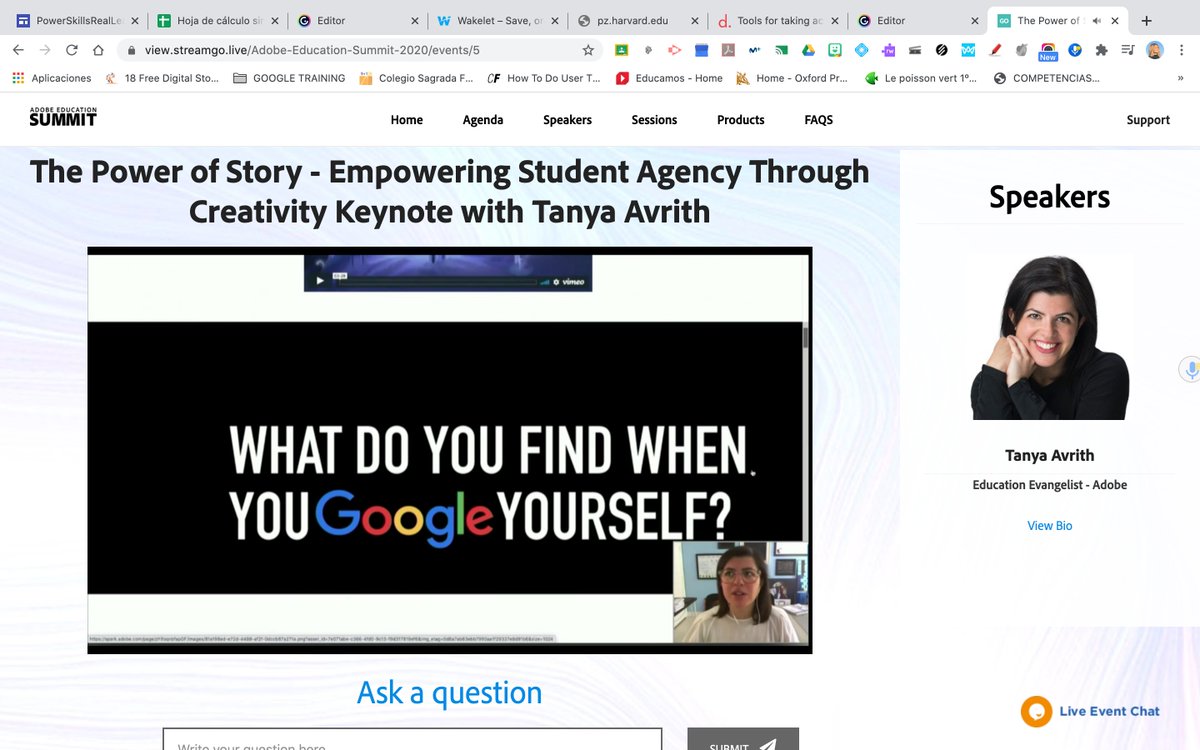Click the scrollbar inside the video presentation
Screen dimensions: 1200x750
(x=805, y=337)
